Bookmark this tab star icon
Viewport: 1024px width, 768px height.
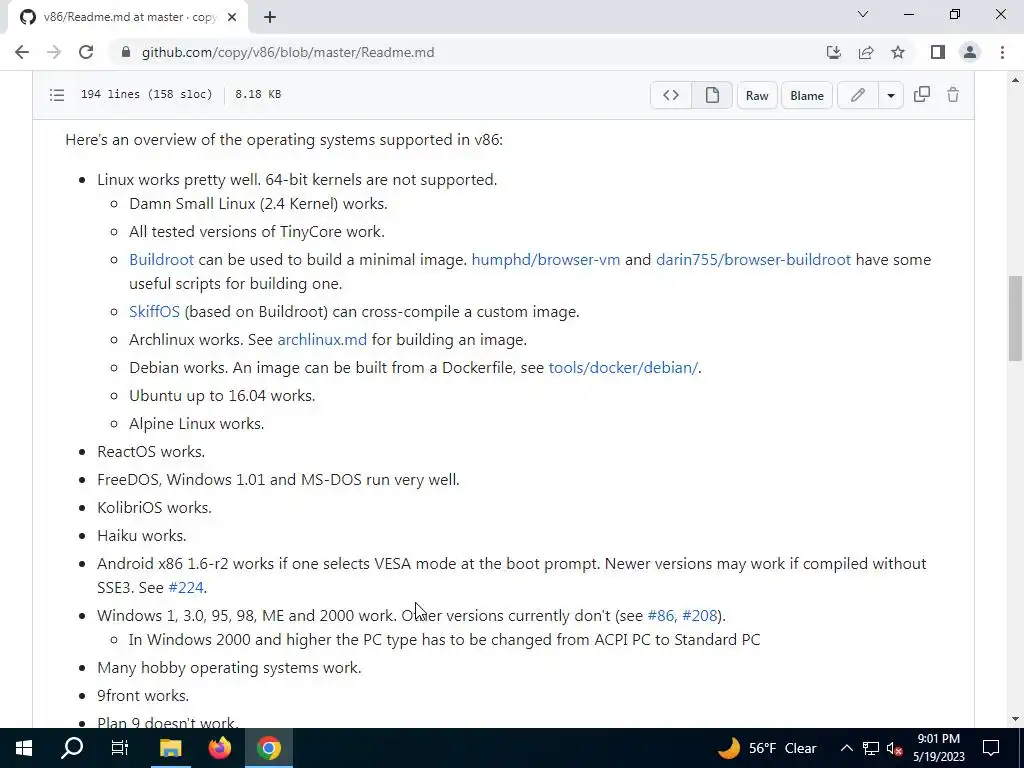pos(898,52)
